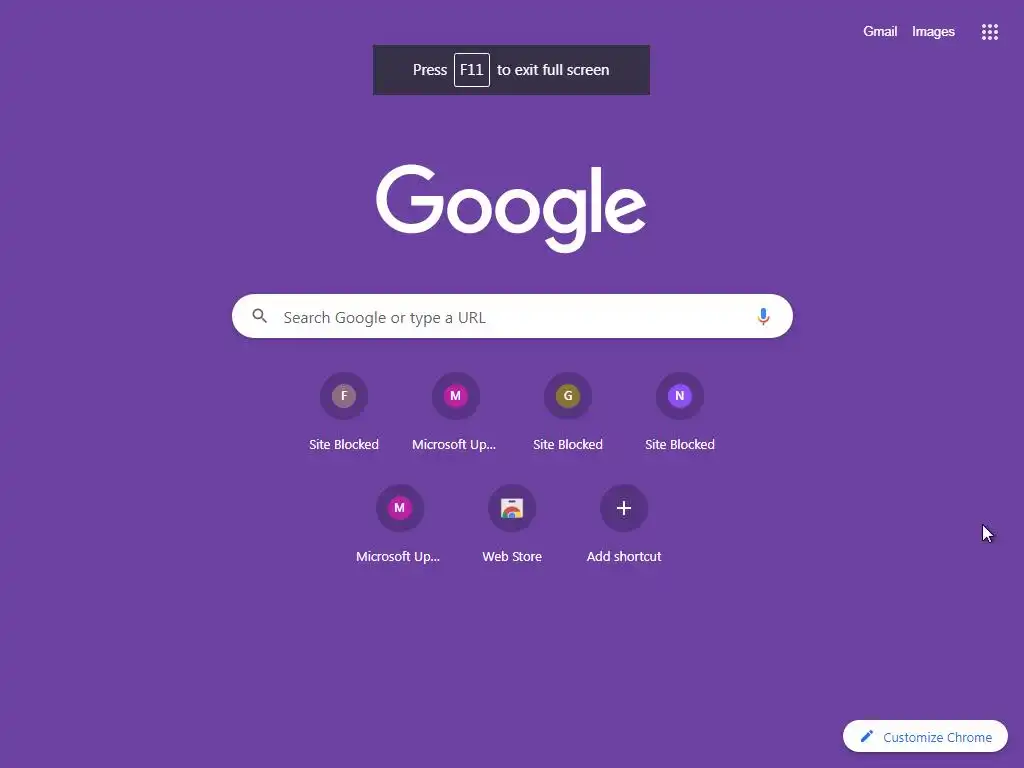Image resolution: width=1024 pixels, height=768 pixels.
Task: Open the 'F' Site Blocked shortcut icon
Action: pyautogui.click(x=344, y=396)
